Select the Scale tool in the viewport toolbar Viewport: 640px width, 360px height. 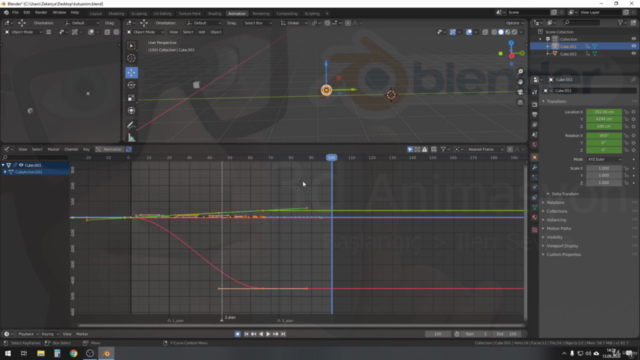point(131,98)
